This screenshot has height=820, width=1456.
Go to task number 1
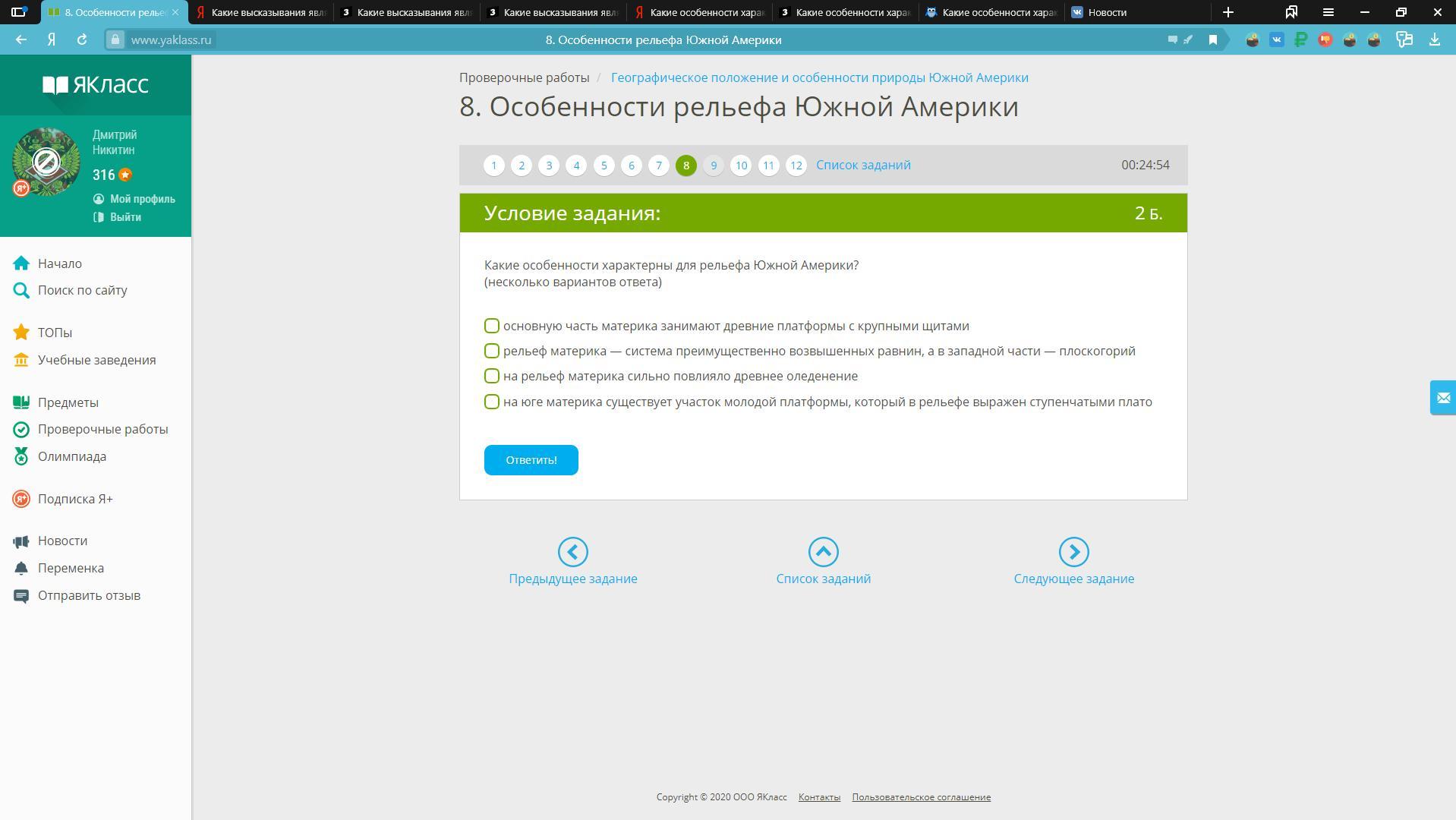point(494,165)
